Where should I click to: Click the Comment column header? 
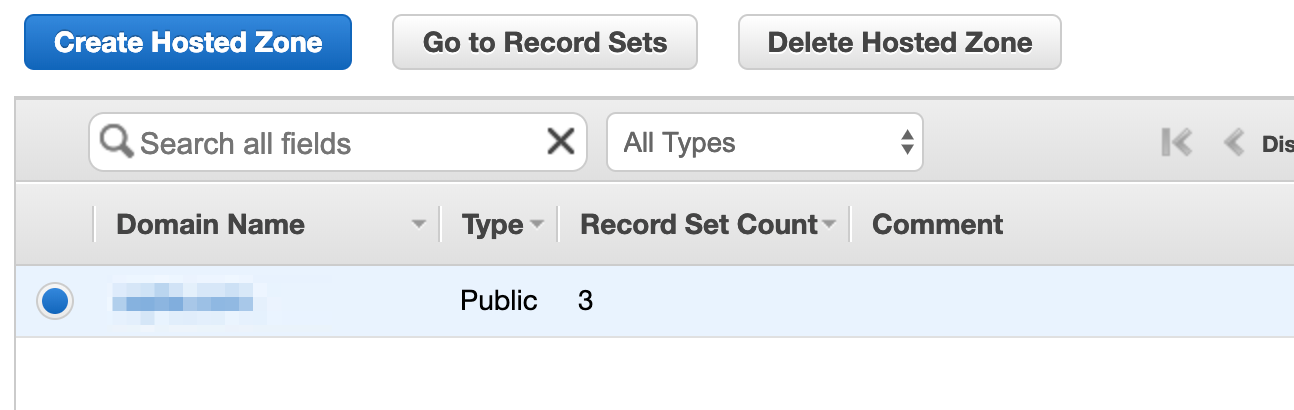[937, 224]
